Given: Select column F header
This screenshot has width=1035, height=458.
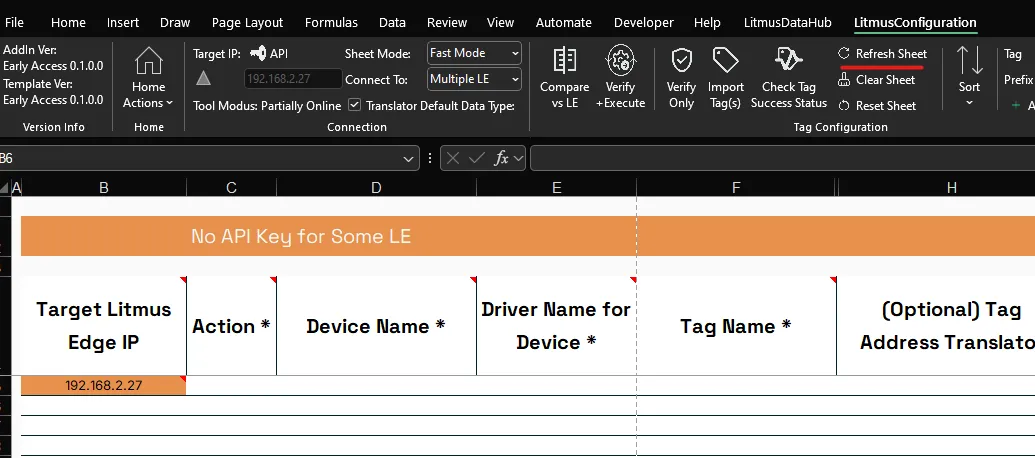Looking at the screenshot, I should tap(736, 188).
